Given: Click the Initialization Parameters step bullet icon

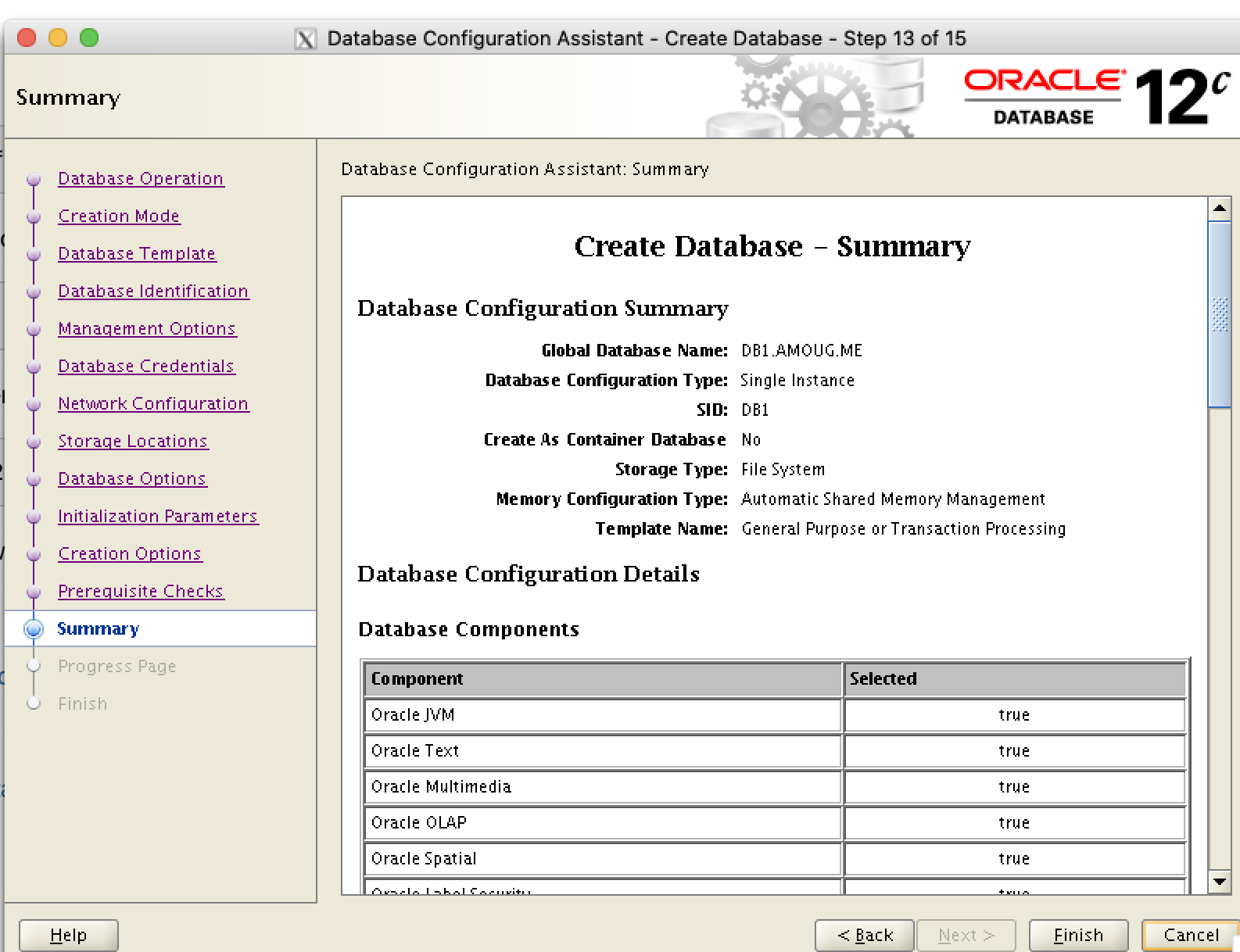Looking at the screenshot, I should (33, 517).
